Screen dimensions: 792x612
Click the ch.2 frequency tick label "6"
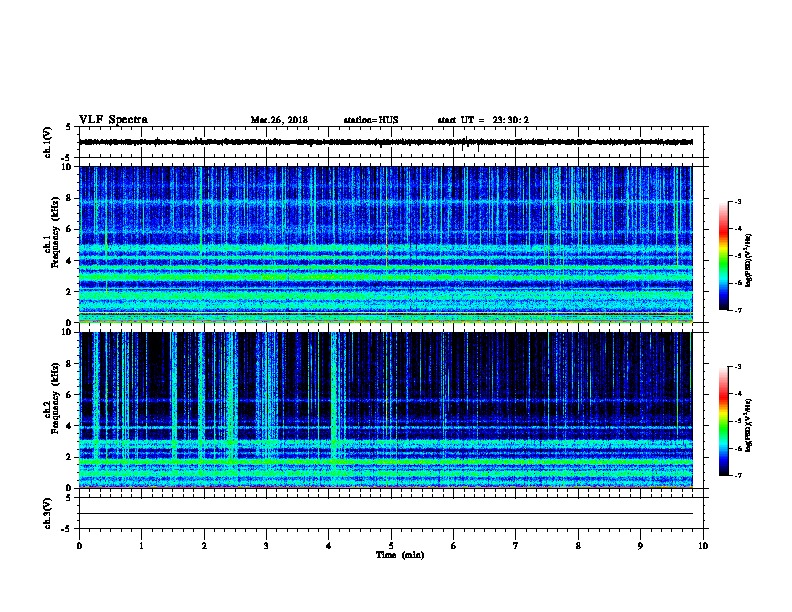point(69,395)
